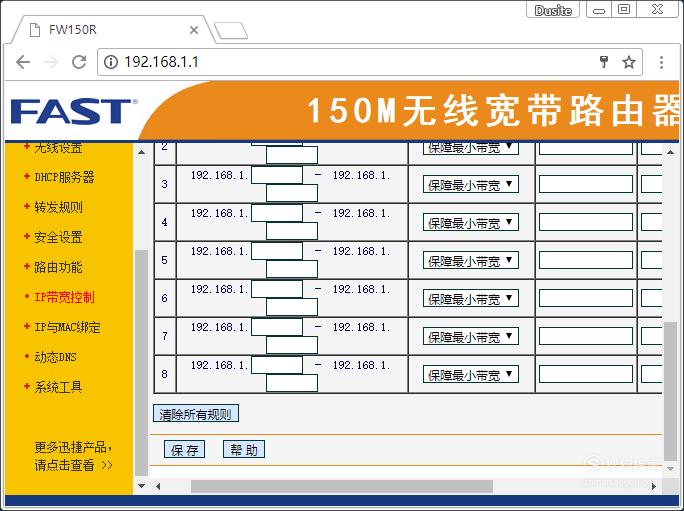
Task: Click the horizontal scrollbar left arrow
Action: pos(158,486)
